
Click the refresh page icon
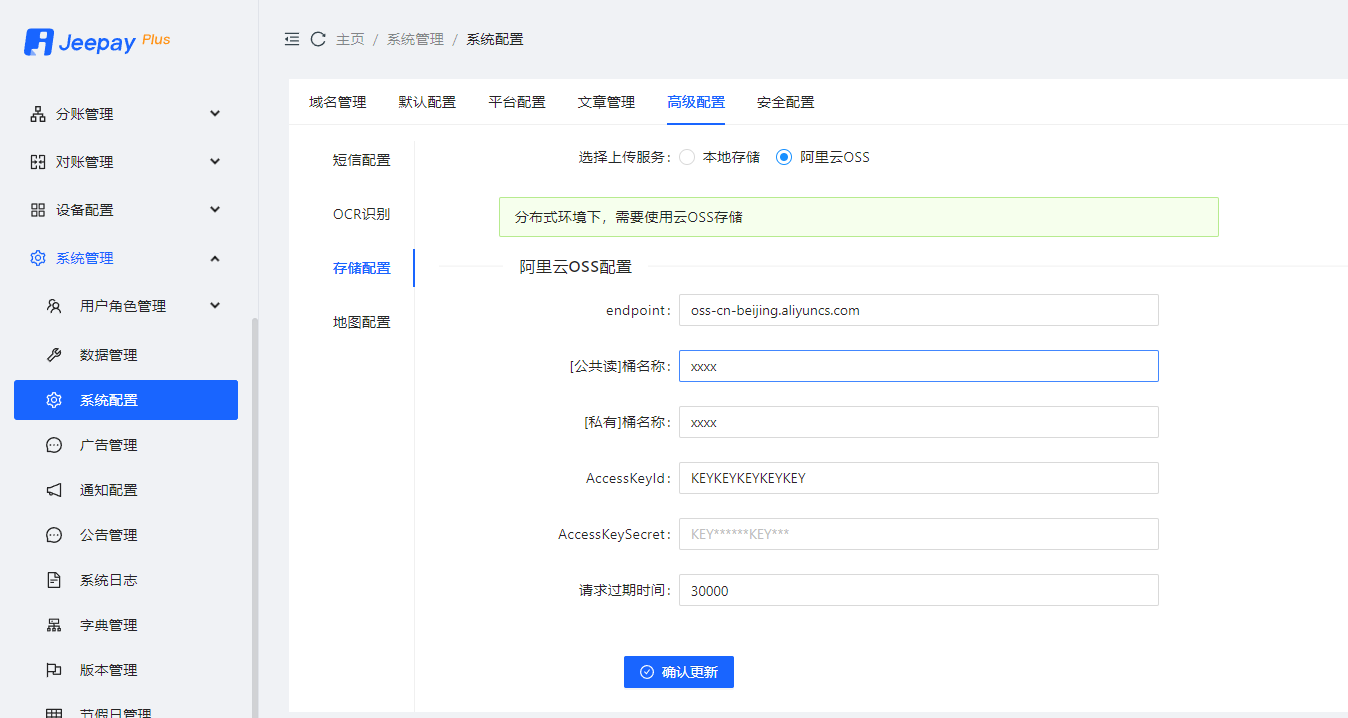[x=318, y=39]
